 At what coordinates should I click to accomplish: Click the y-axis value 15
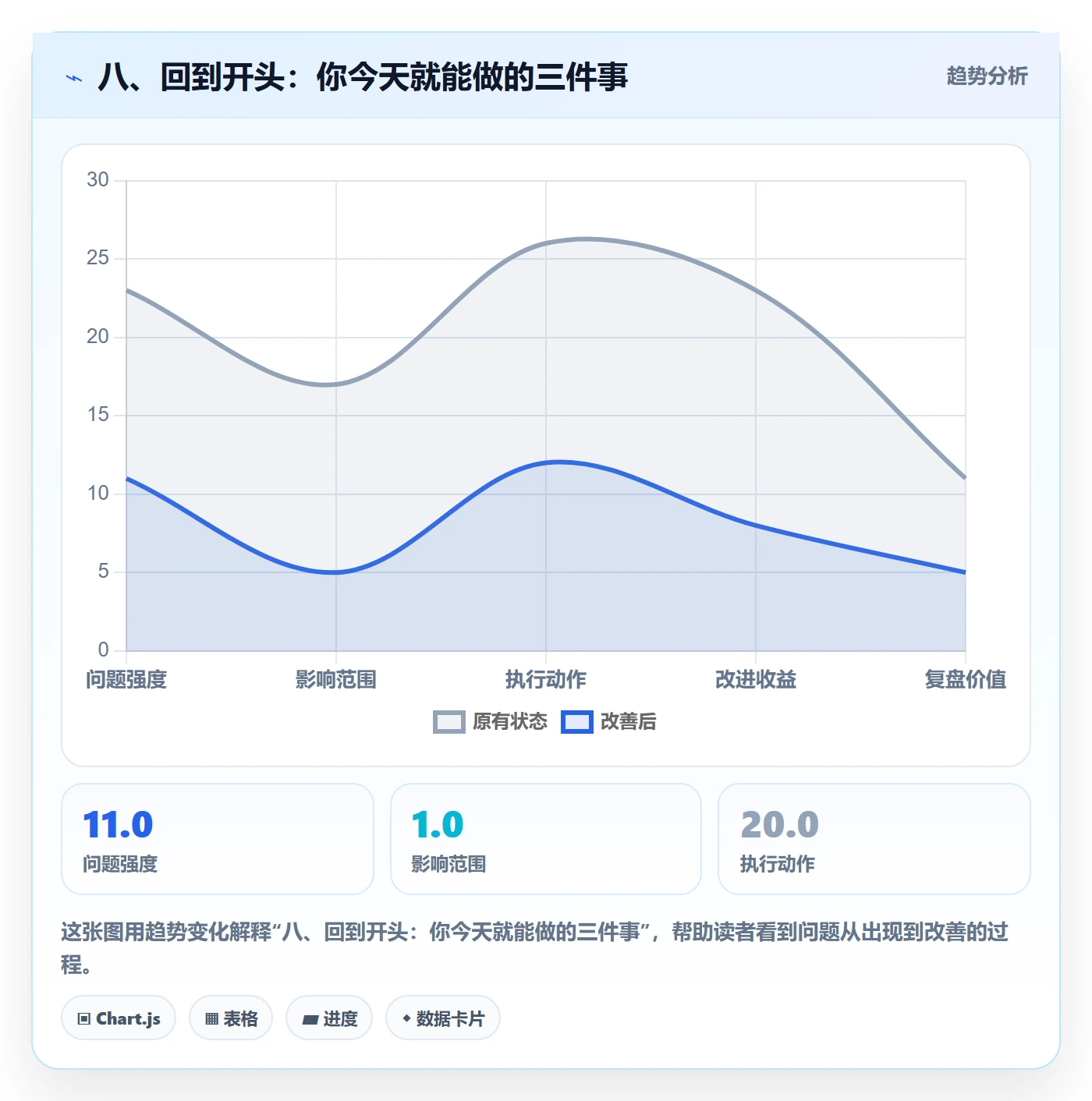97,415
